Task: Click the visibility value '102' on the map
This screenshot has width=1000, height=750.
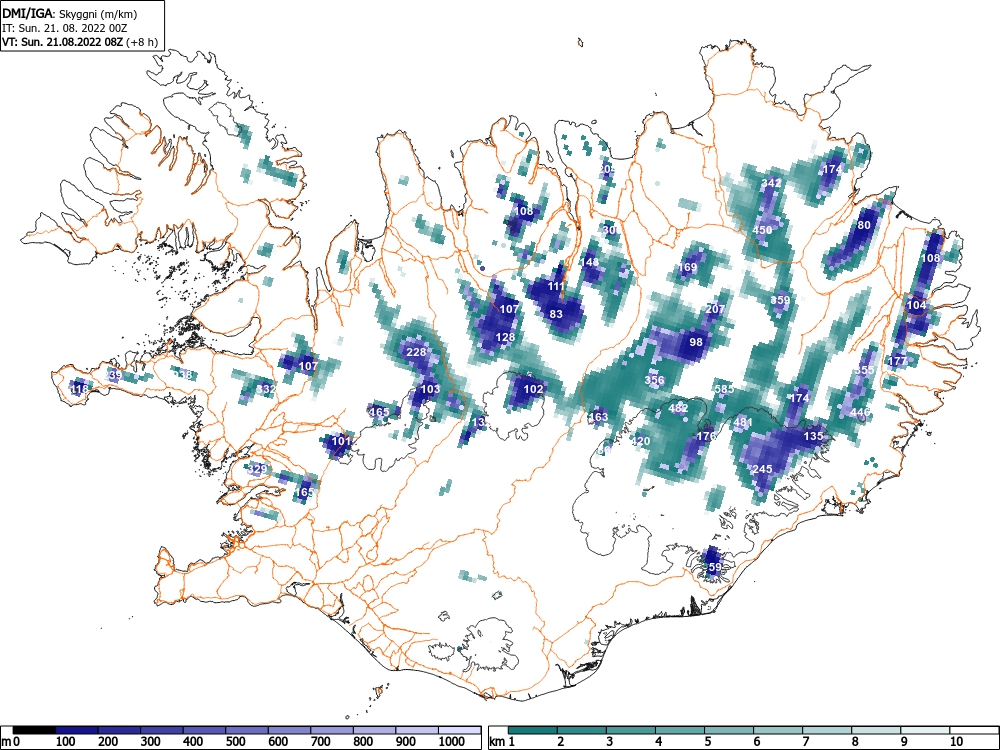Action: pyautogui.click(x=533, y=389)
